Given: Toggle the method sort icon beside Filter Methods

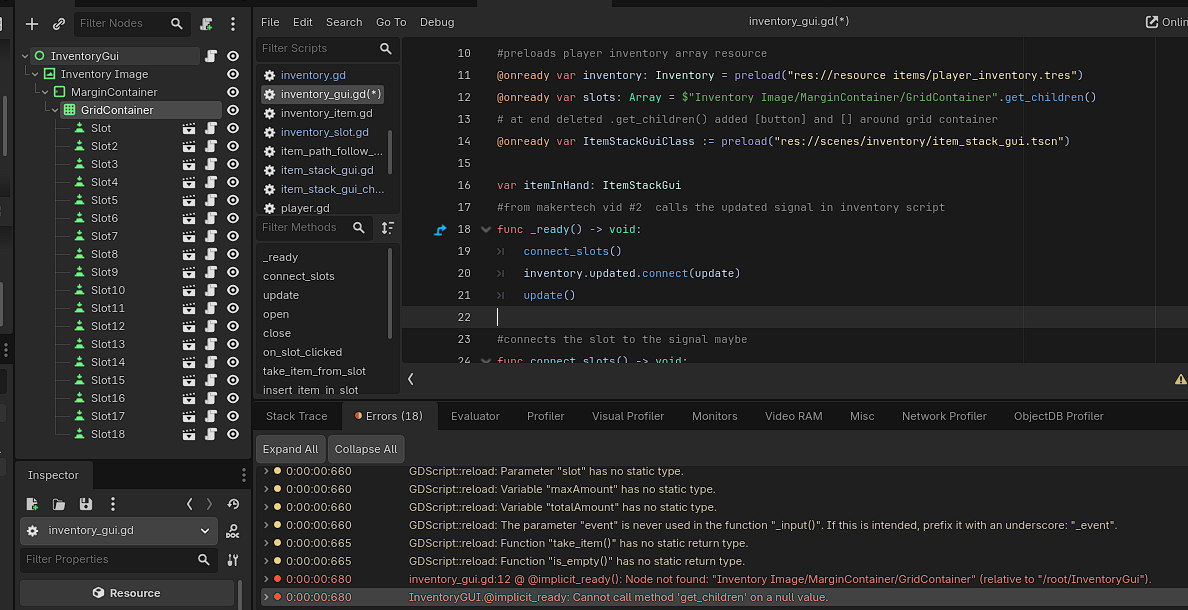Looking at the screenshot, I should [x=388, y=228].
